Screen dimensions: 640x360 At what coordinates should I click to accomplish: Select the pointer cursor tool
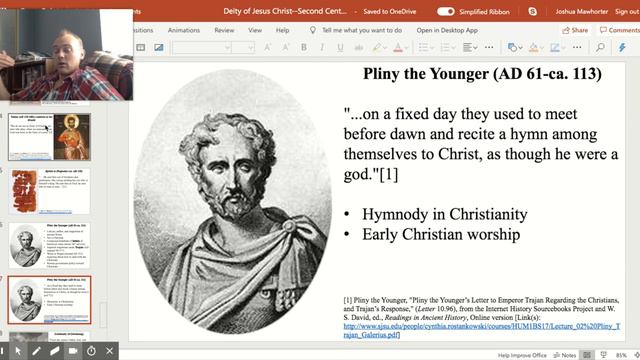18,351
